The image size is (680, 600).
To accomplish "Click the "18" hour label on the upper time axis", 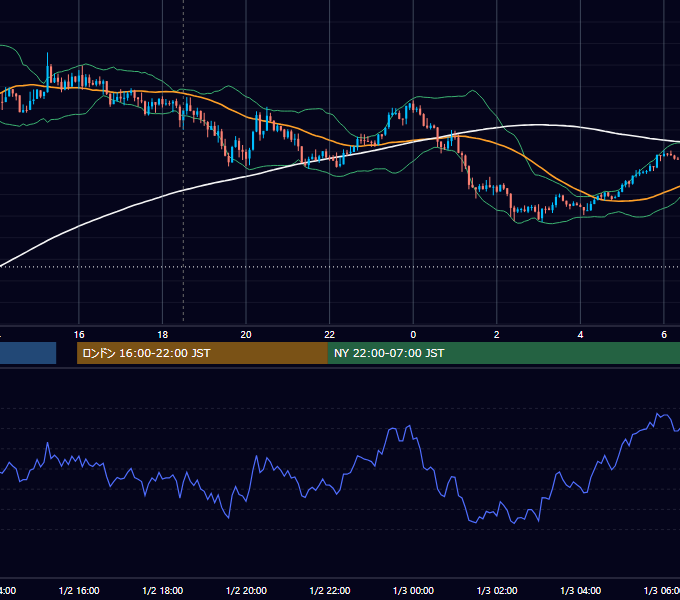I will pos(163,335).
